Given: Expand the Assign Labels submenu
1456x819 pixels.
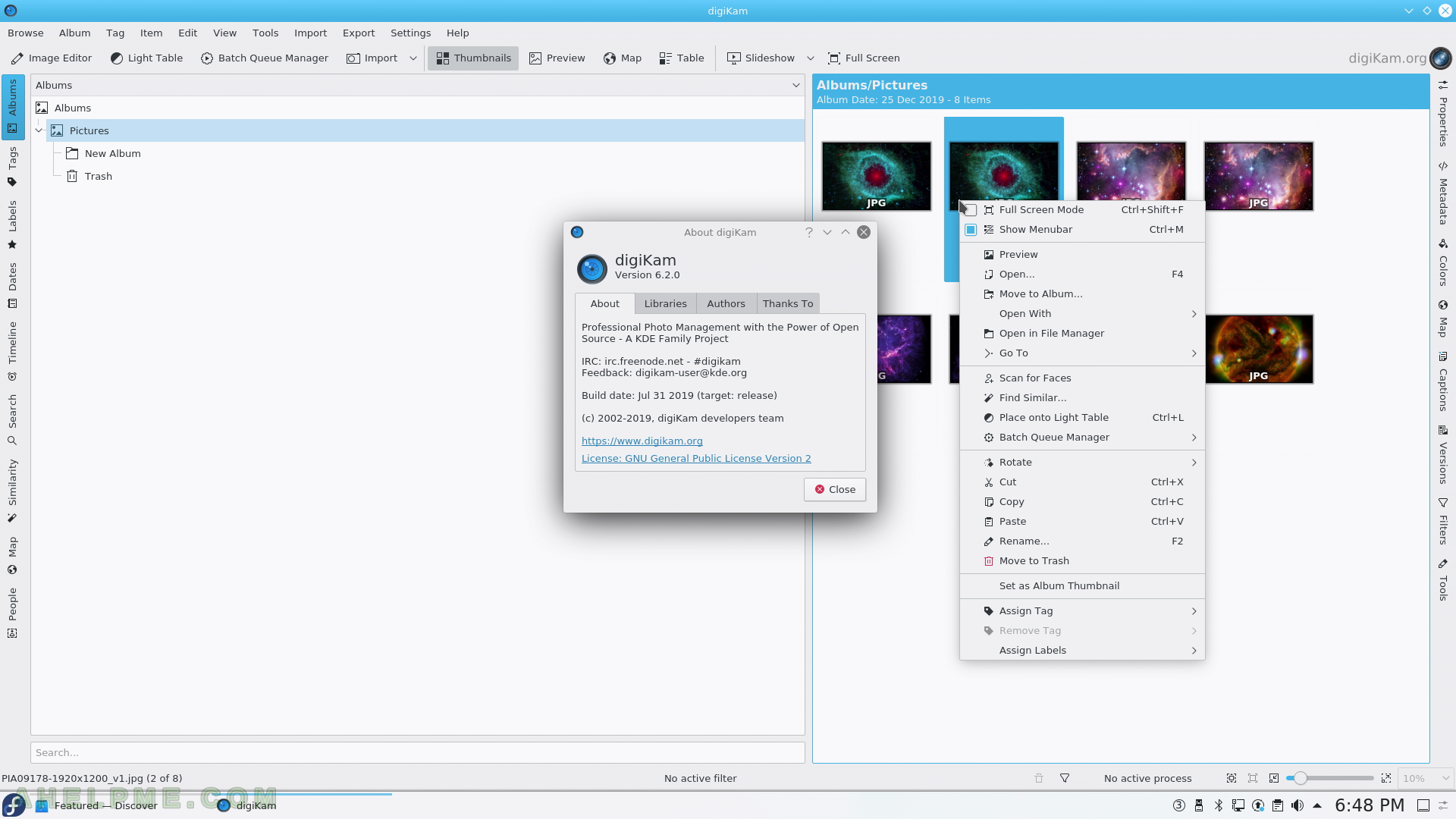Looking at the screenshot, I should [x=1082, y=651].
